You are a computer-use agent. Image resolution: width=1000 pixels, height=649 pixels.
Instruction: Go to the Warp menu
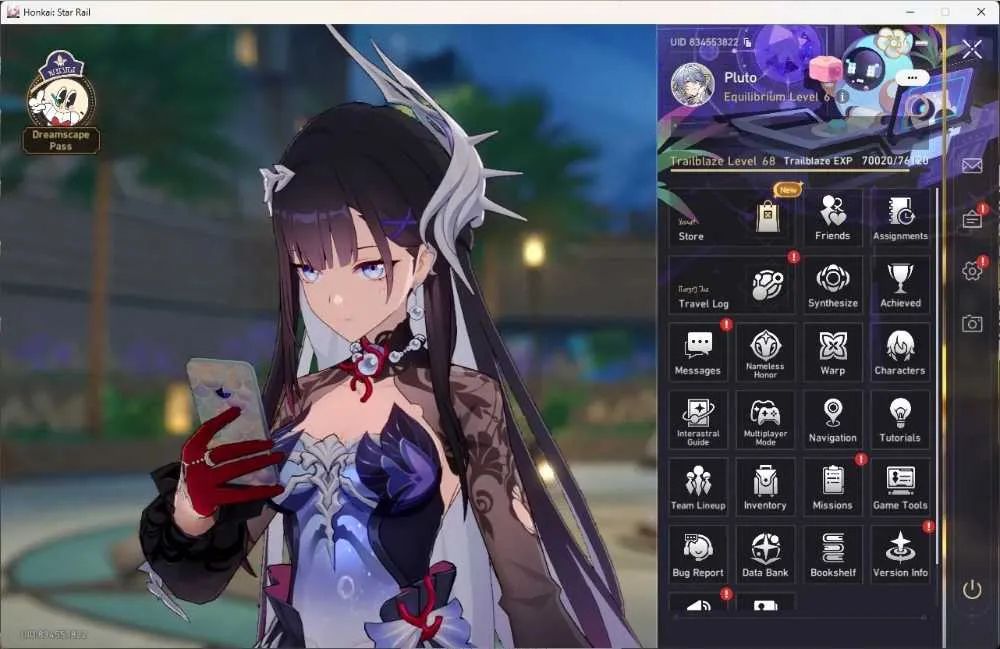coord(833,353)
